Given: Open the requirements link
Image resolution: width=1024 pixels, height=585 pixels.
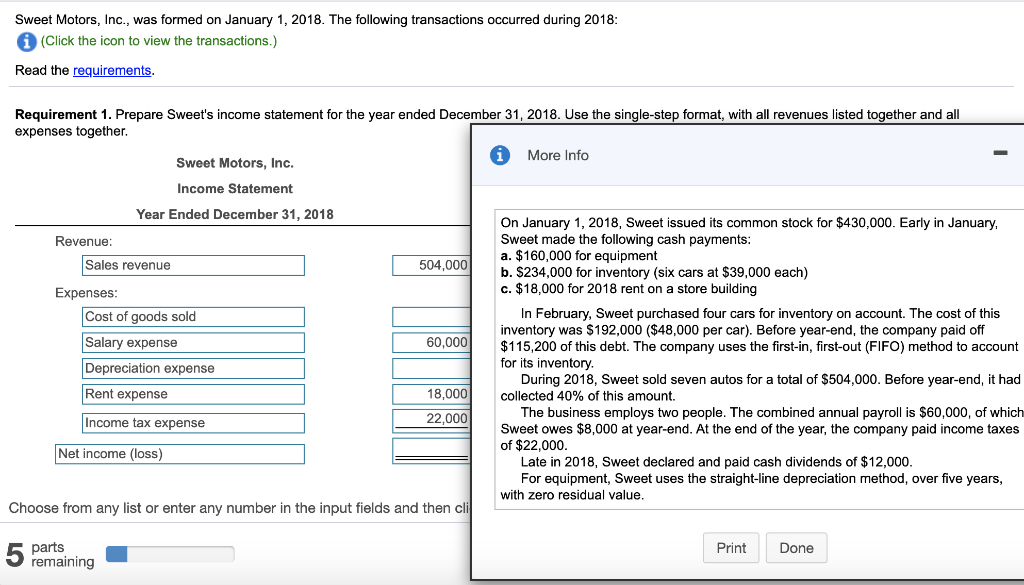Looking at the screenshot, I should pyautogui.click(x=111, y=70).
